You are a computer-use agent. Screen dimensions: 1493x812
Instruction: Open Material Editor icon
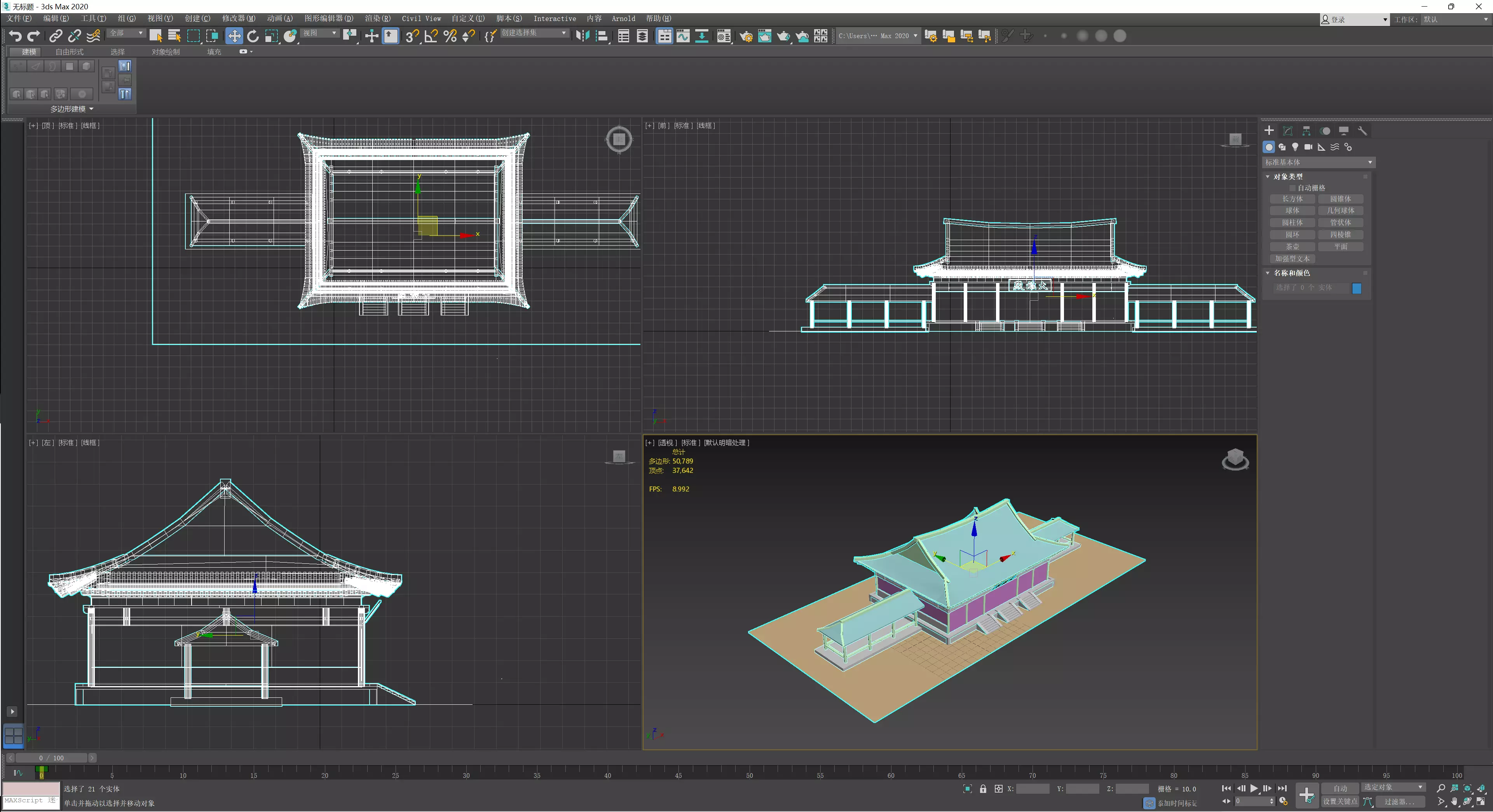coord(724,36)
